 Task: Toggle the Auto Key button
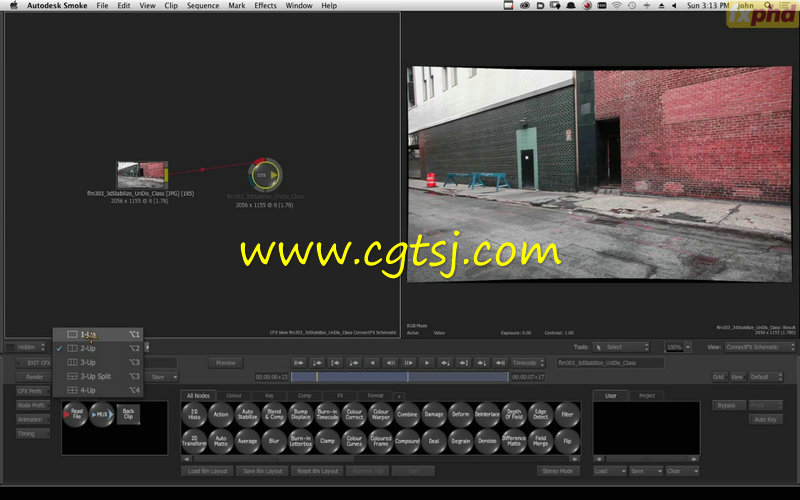point(765,419)
